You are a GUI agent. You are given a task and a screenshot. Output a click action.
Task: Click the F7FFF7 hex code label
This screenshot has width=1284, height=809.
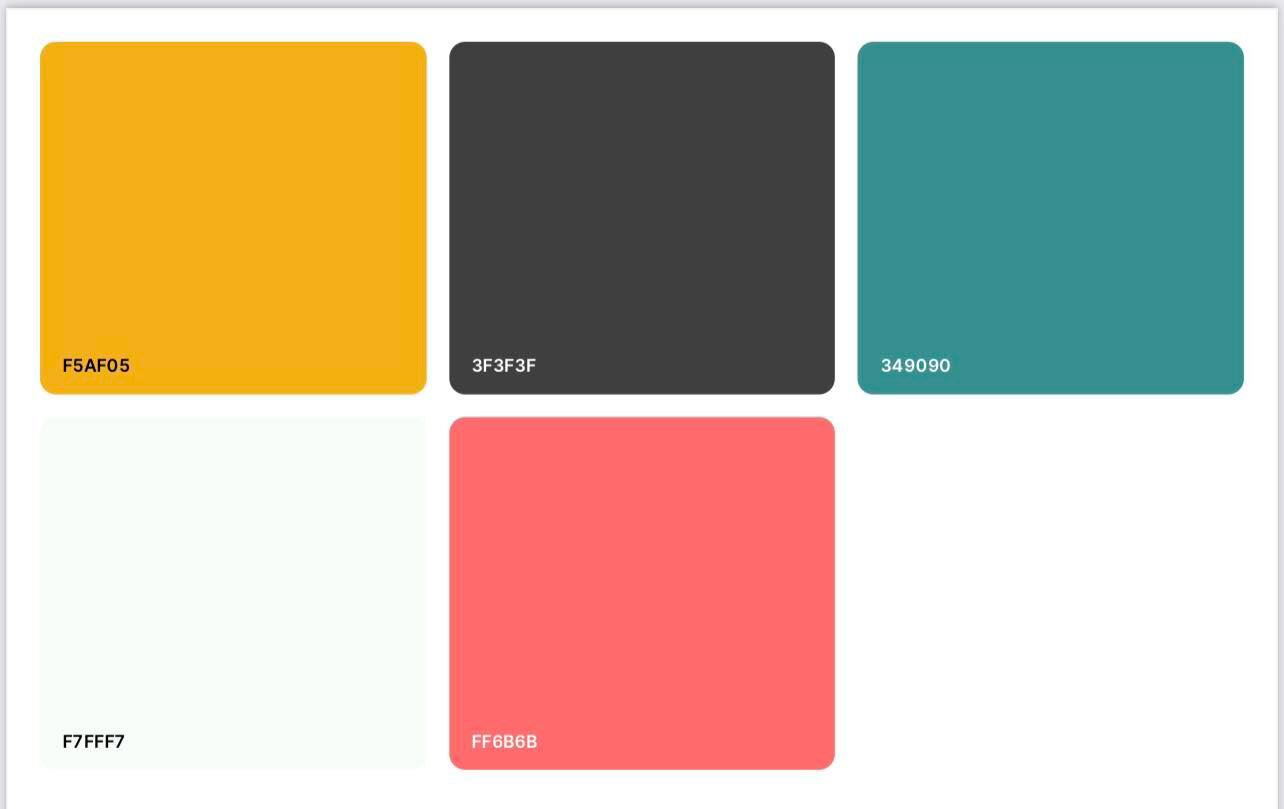94,742
